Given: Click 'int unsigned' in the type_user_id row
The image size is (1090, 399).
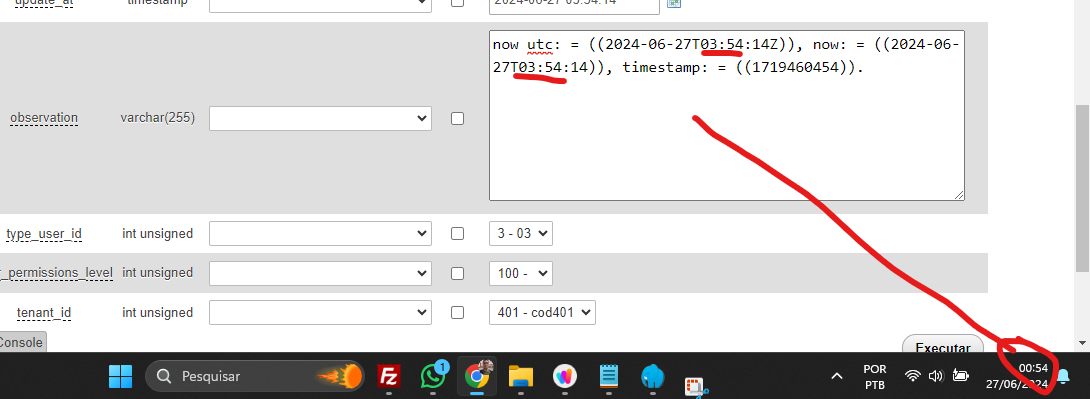Looking at the screenshot, I should (158, 234).
